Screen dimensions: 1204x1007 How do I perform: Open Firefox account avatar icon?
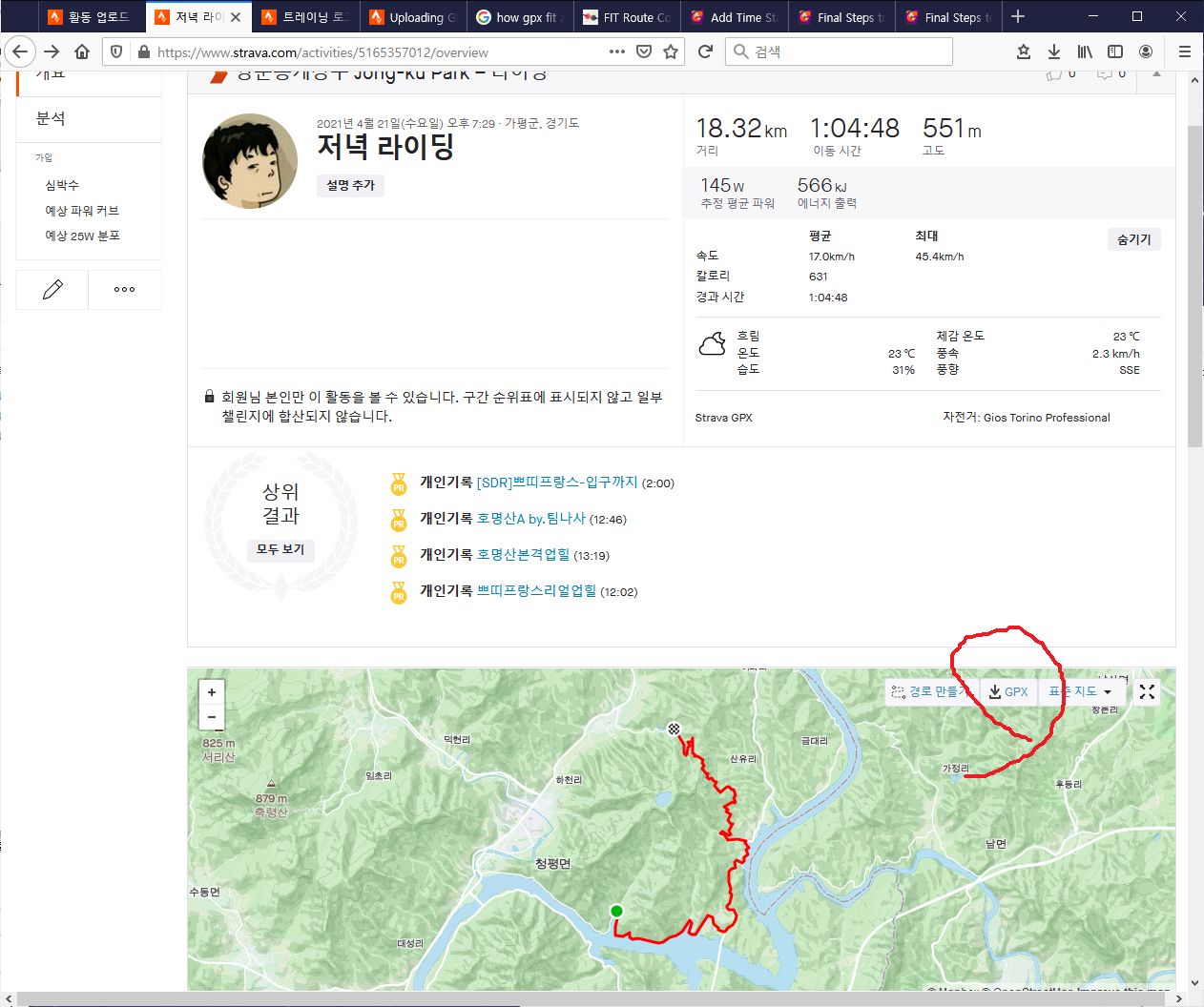click(1146, 51)
